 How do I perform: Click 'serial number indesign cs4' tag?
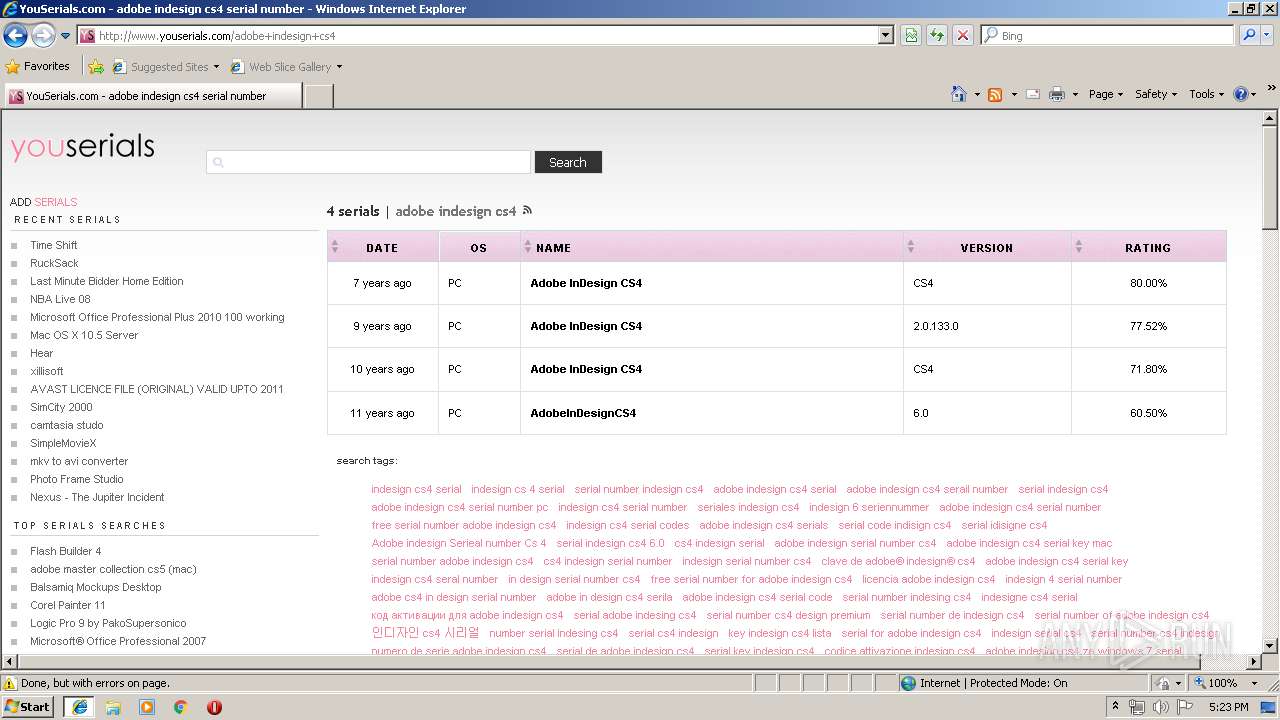point(639,489)
